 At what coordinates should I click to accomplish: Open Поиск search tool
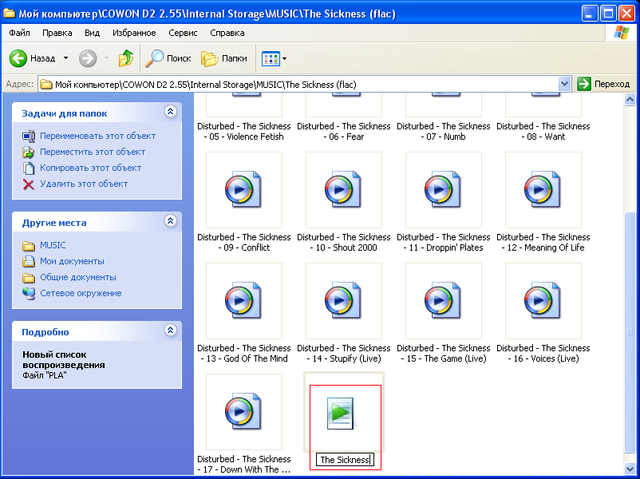point(169,58)
